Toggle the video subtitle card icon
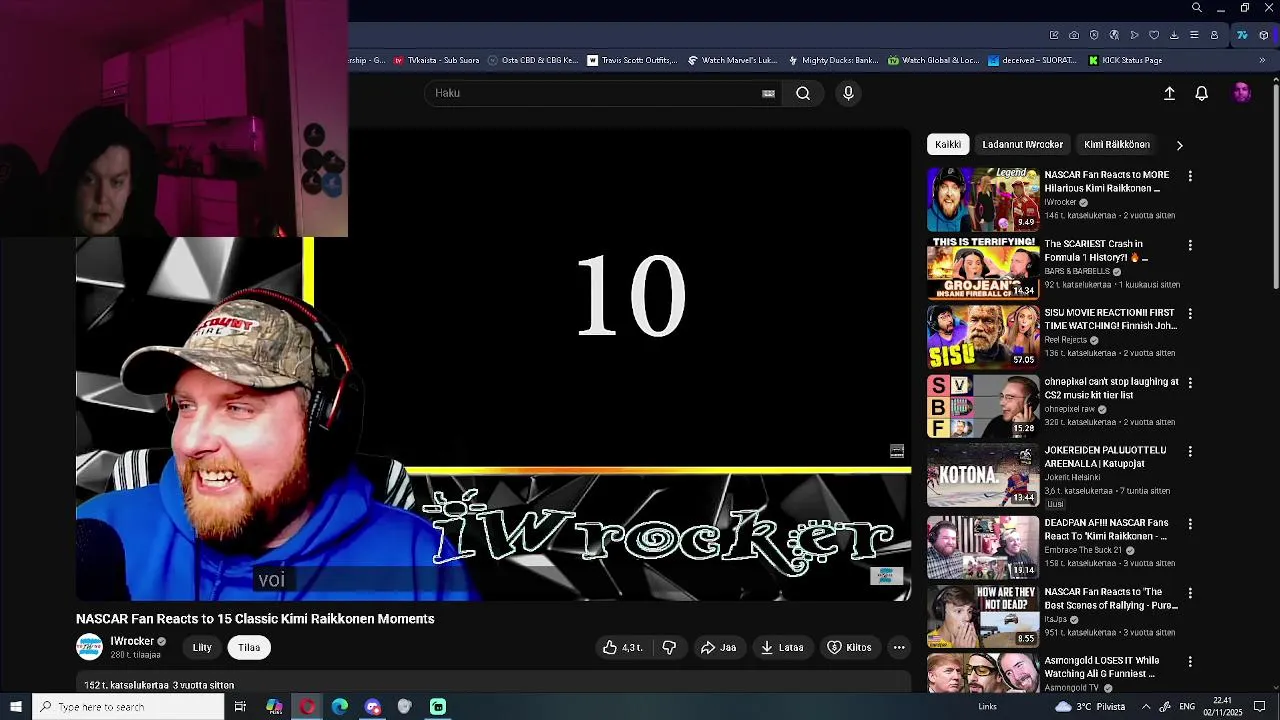This screenshot has width=1280, height=720. point(896,451)
